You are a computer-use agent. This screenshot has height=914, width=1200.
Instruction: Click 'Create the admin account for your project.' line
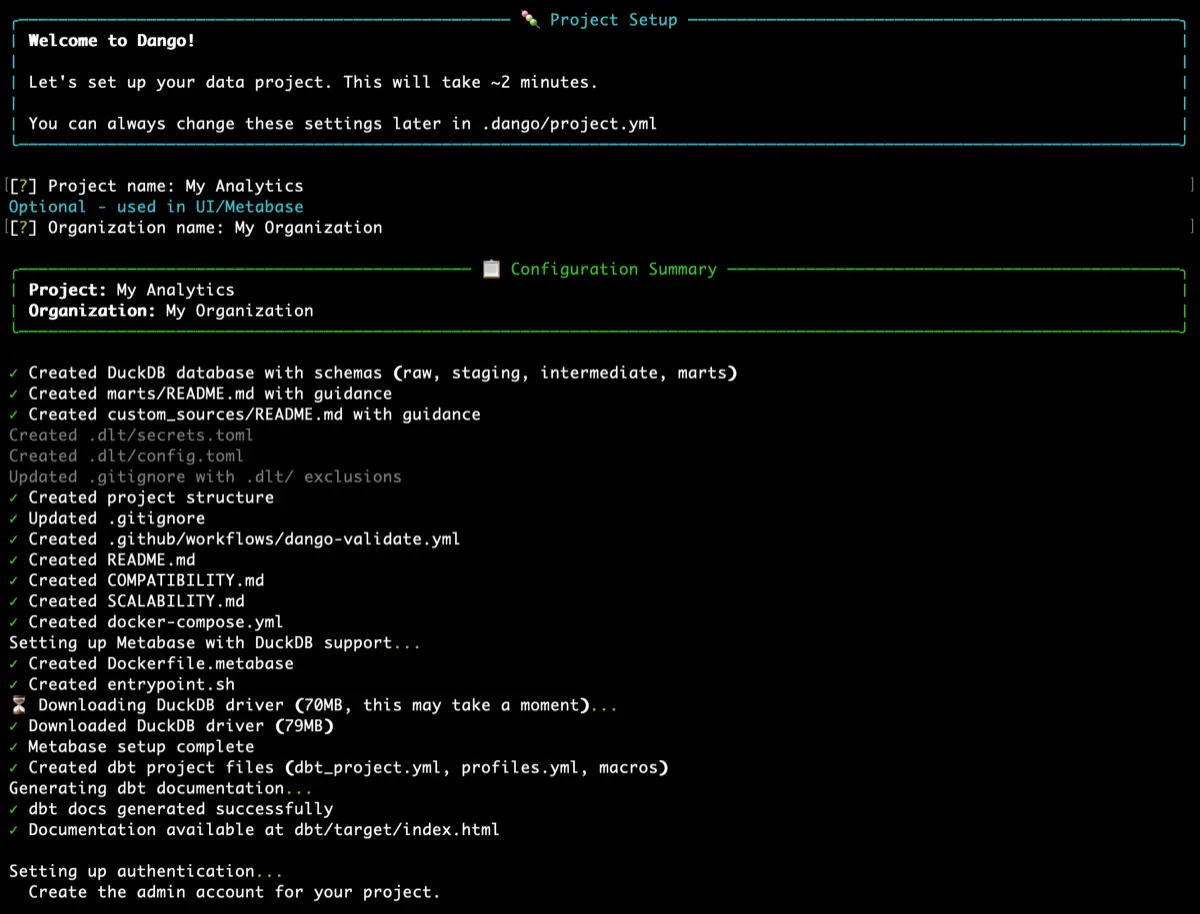[x=234, y=892]
